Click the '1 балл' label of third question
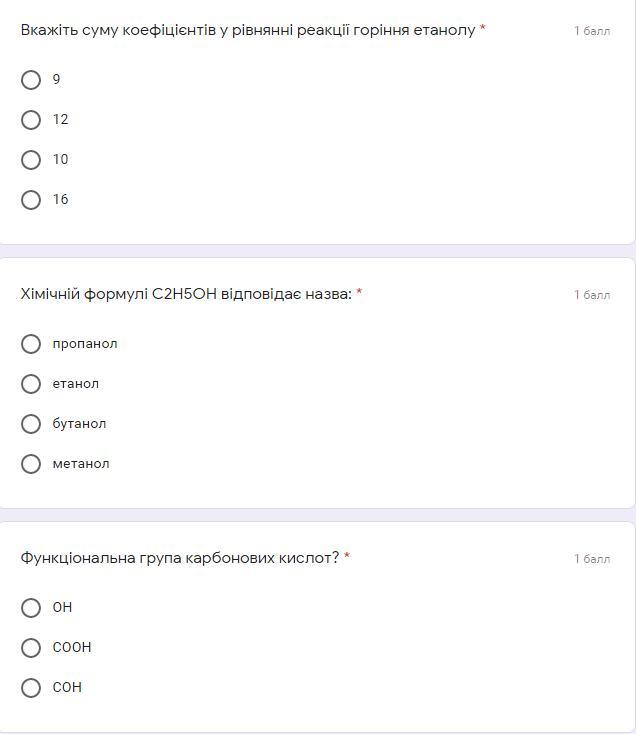This screenshot has width=636, height=734. coord(592,559)
